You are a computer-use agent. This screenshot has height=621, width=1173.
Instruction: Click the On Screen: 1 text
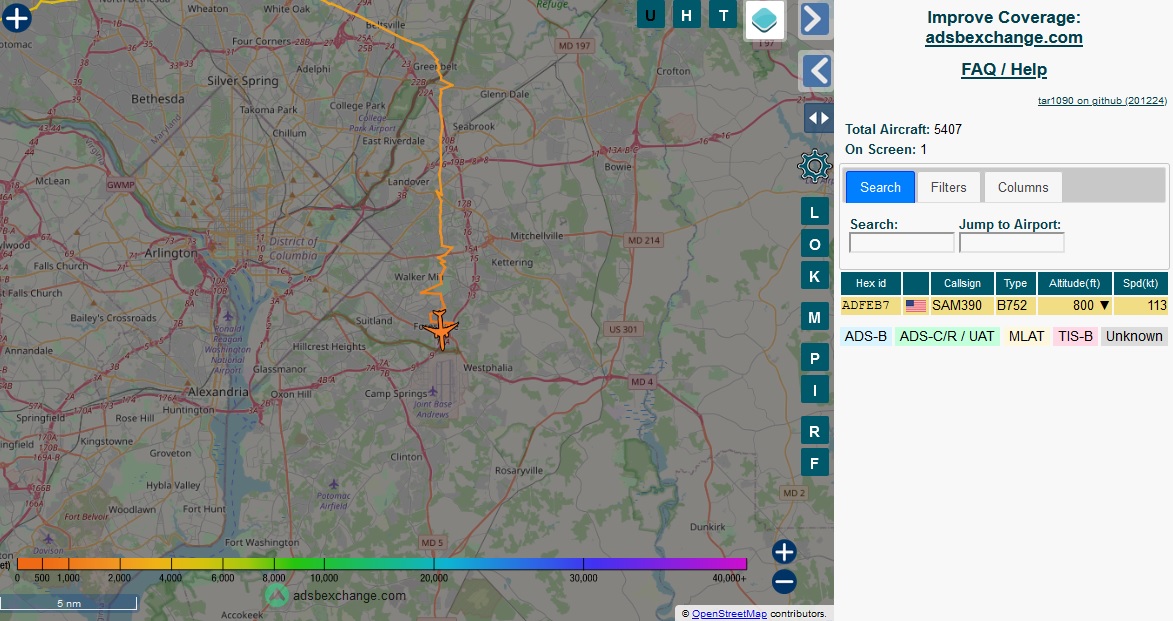(886, 150)
